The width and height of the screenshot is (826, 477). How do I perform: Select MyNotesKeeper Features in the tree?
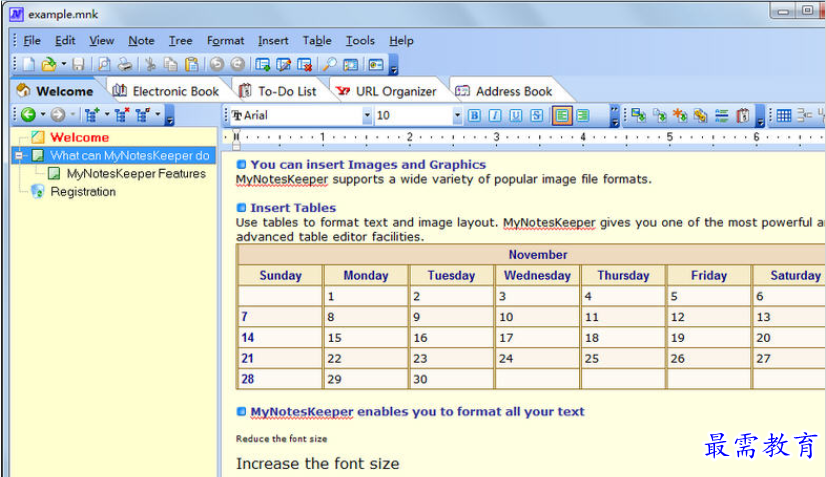(x=136, y=173)
